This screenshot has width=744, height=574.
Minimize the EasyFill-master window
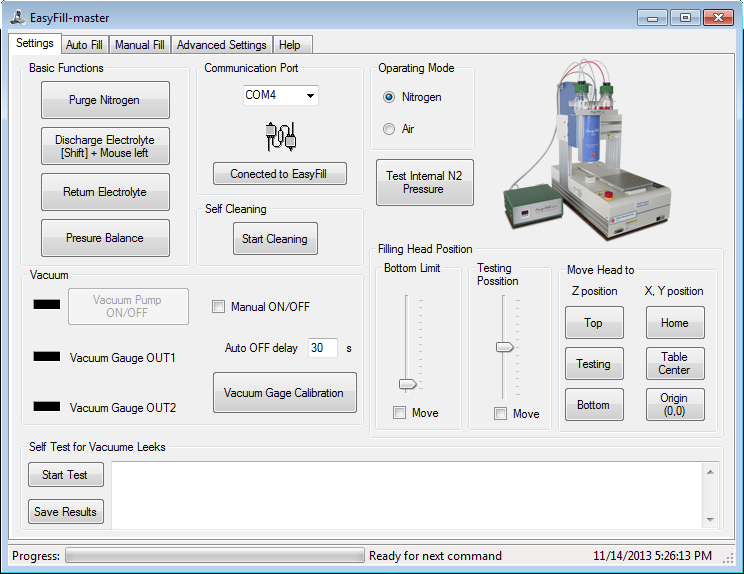point(652,18)
